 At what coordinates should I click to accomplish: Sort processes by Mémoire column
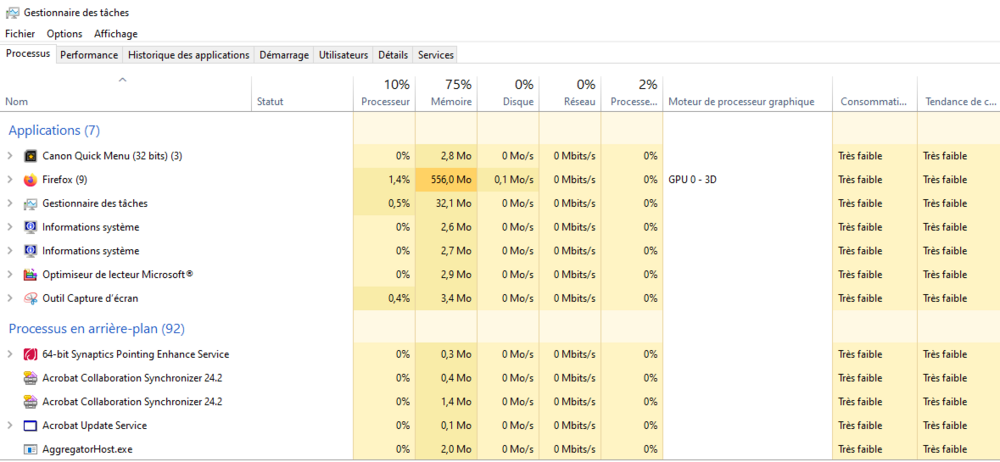(451, 101)
